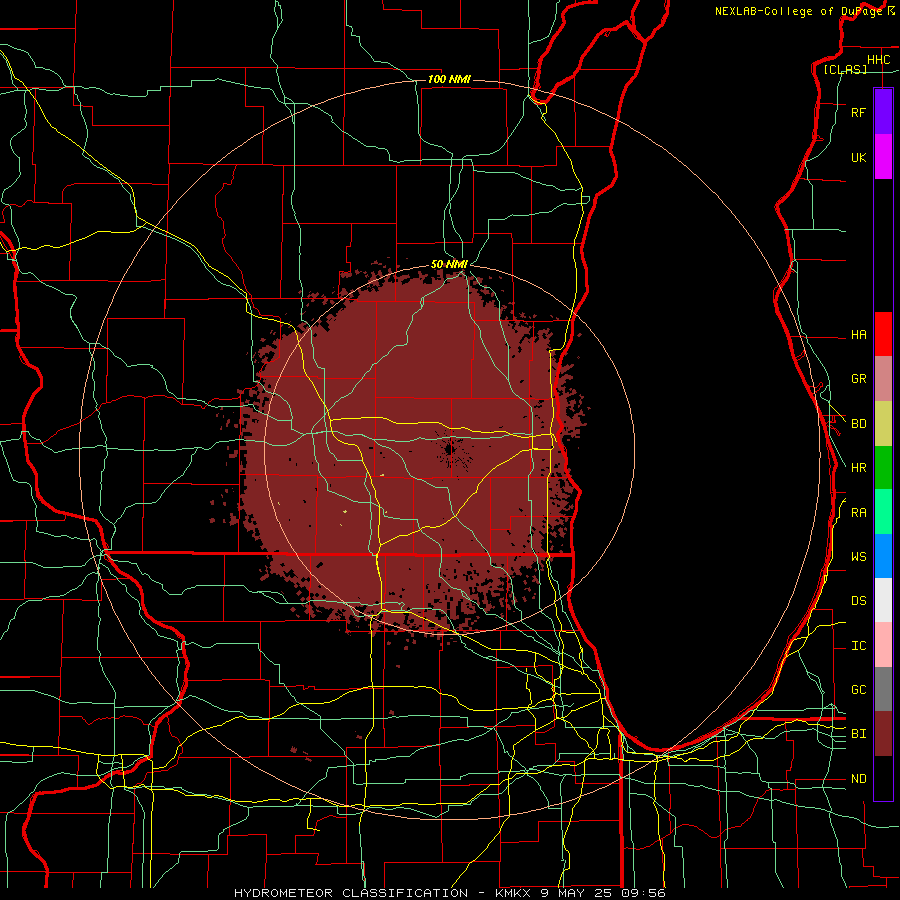
Task: Click the IC legend label
Action: point(859,645)
